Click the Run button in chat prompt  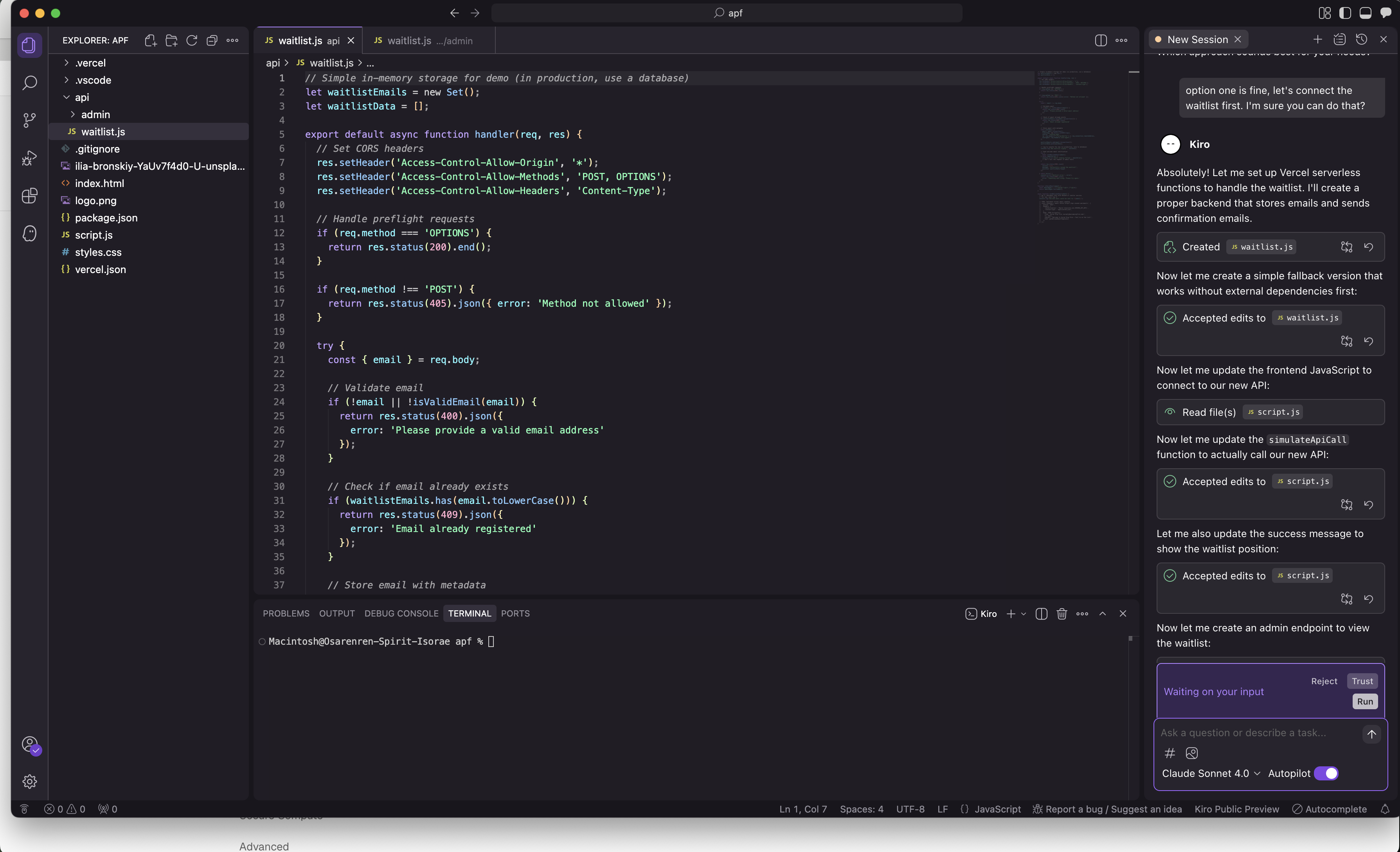coord(1365,701)
